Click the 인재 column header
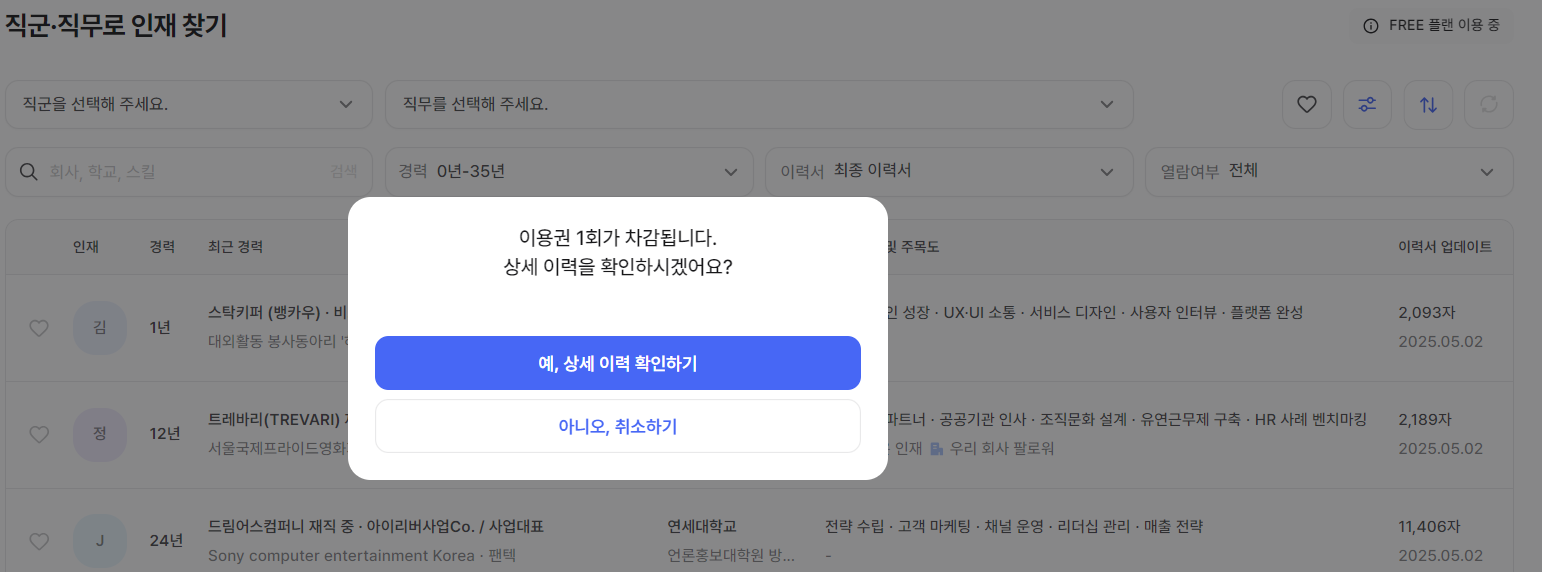The width and height of the screenshot is (1542, 572). 86,247
